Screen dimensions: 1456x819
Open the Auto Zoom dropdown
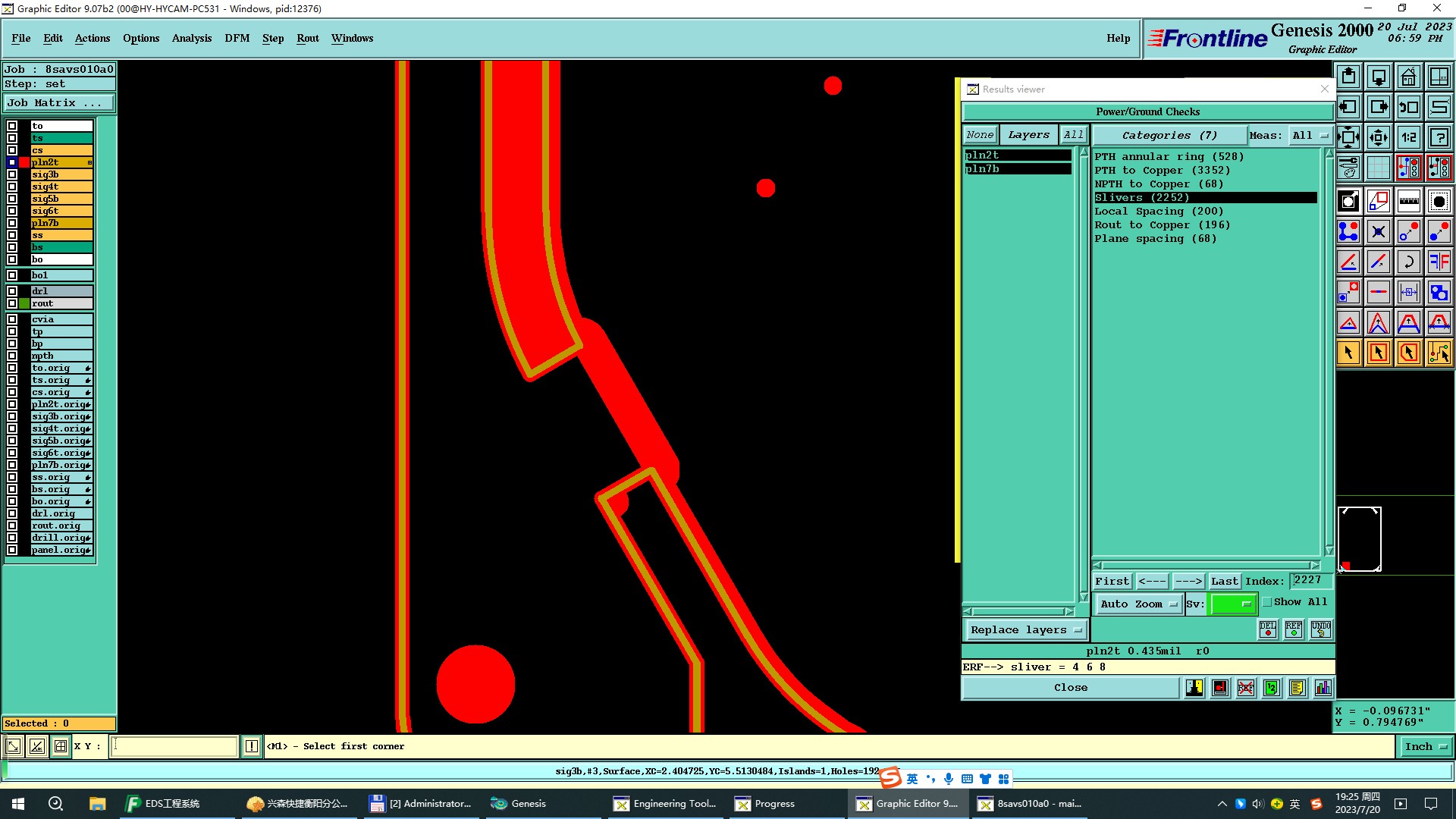tap(1139, 604)
